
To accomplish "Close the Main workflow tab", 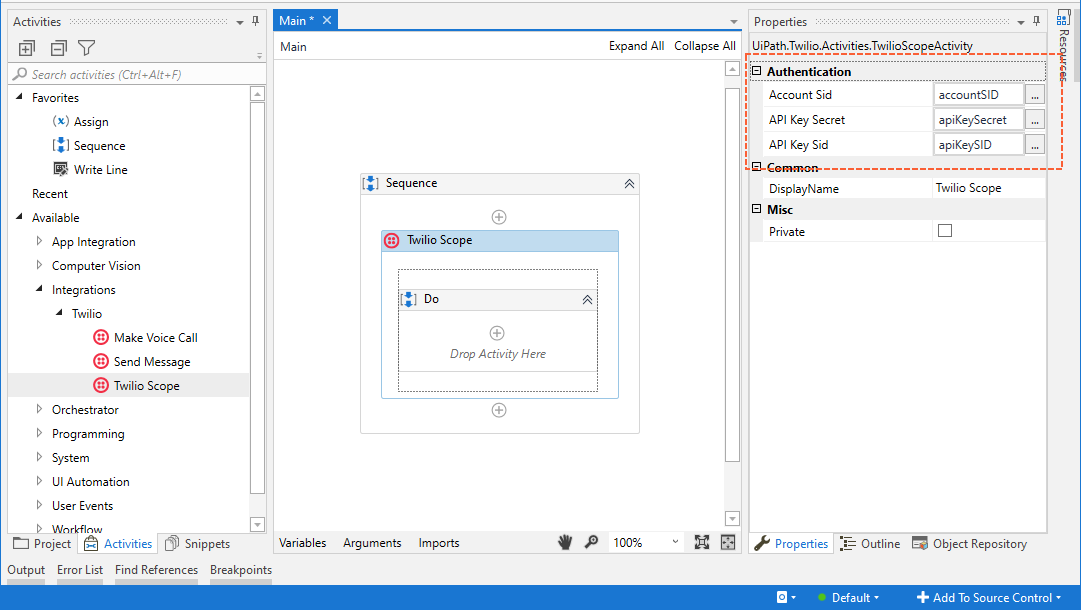I will pos(327,20).
